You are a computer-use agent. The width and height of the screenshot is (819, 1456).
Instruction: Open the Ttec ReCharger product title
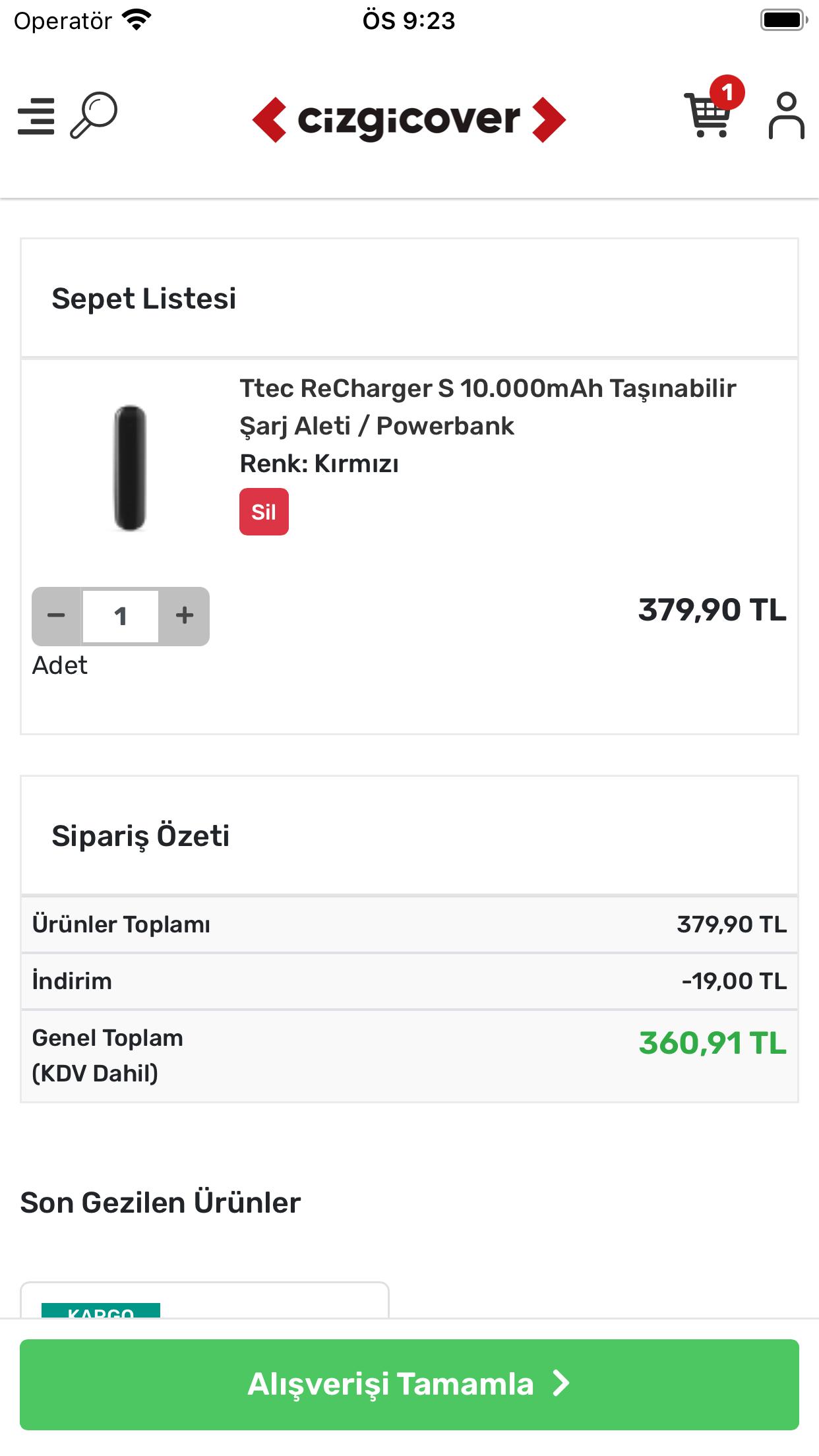click(x=487, y=407)
